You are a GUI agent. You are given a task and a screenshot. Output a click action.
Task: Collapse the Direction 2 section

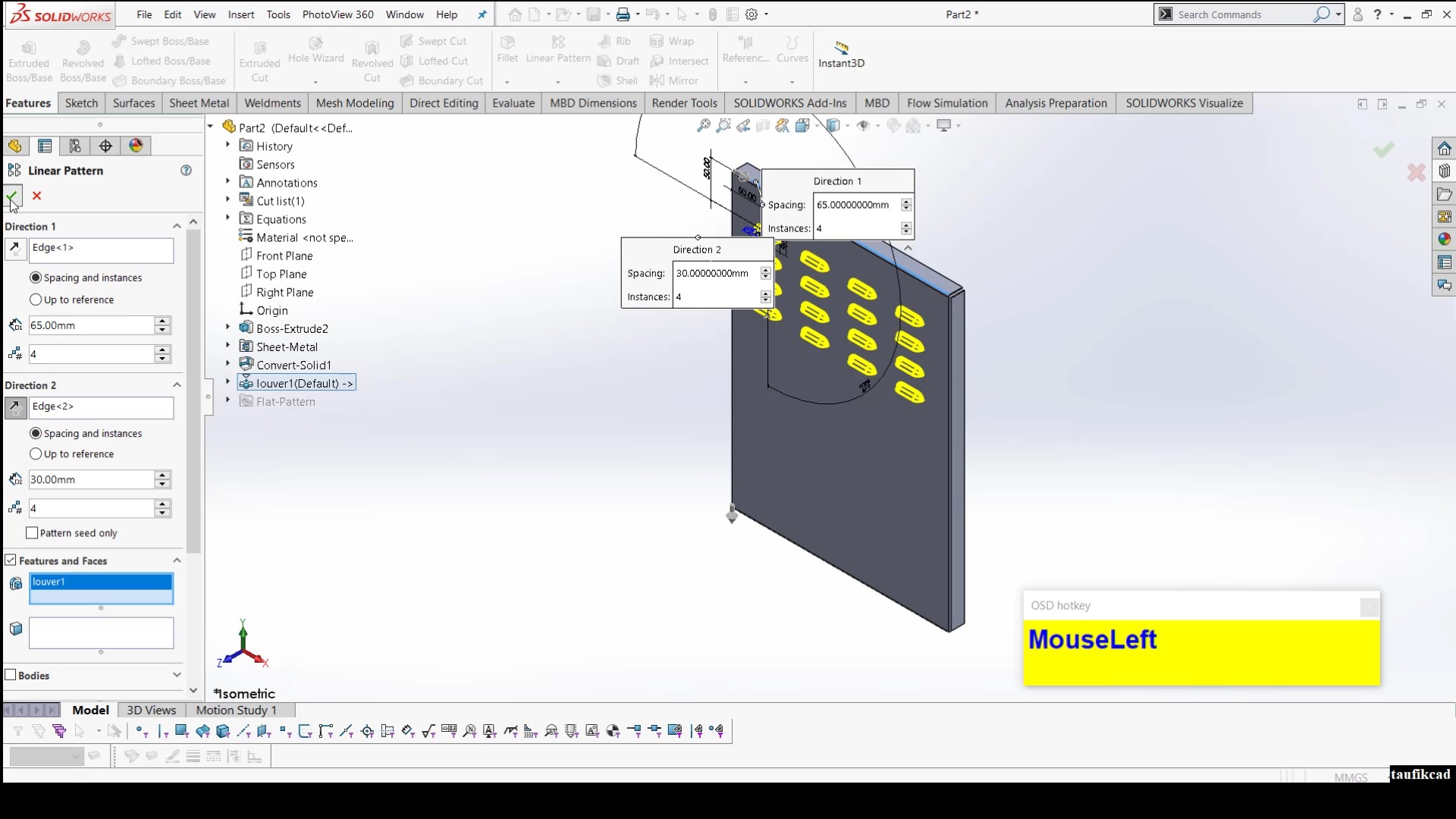[177, 385]
